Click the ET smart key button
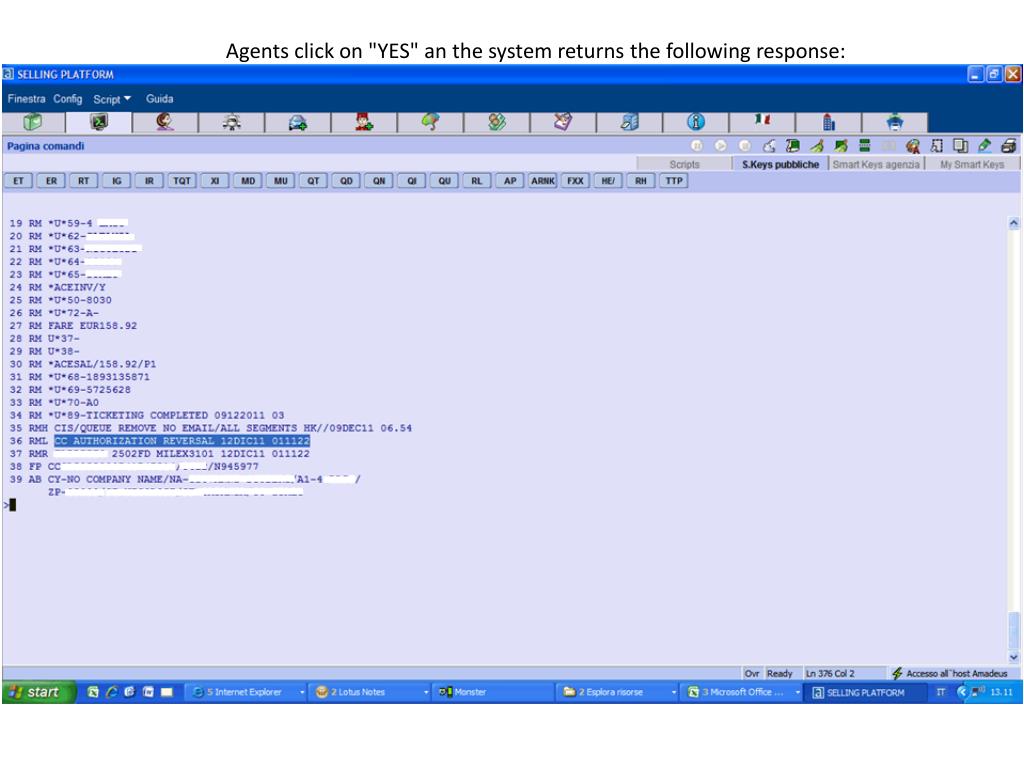This screenshot has height=768, width=1024. (18, 181)
